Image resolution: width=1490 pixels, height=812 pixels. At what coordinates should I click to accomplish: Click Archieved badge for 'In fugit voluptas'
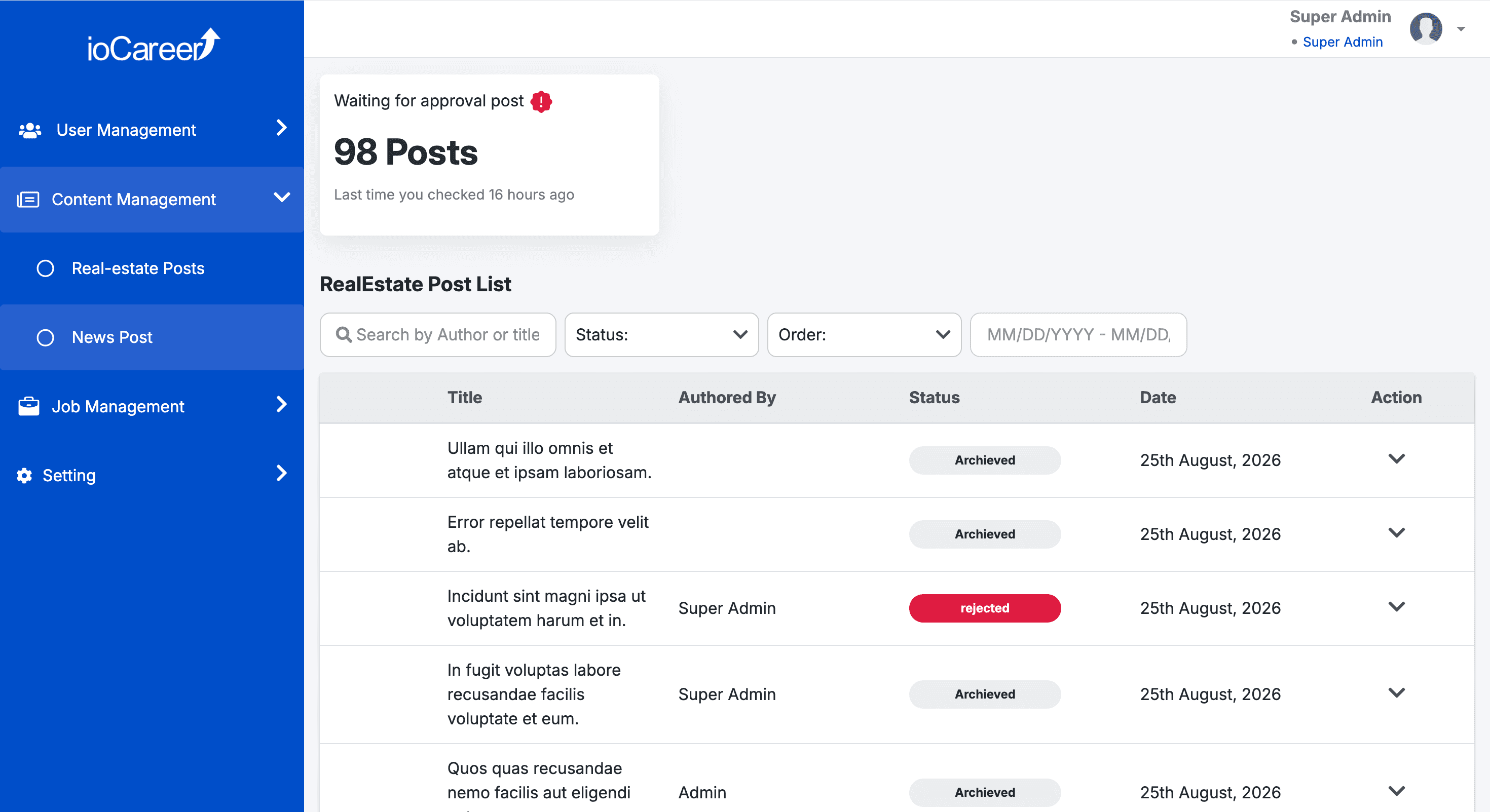[984, 694]
